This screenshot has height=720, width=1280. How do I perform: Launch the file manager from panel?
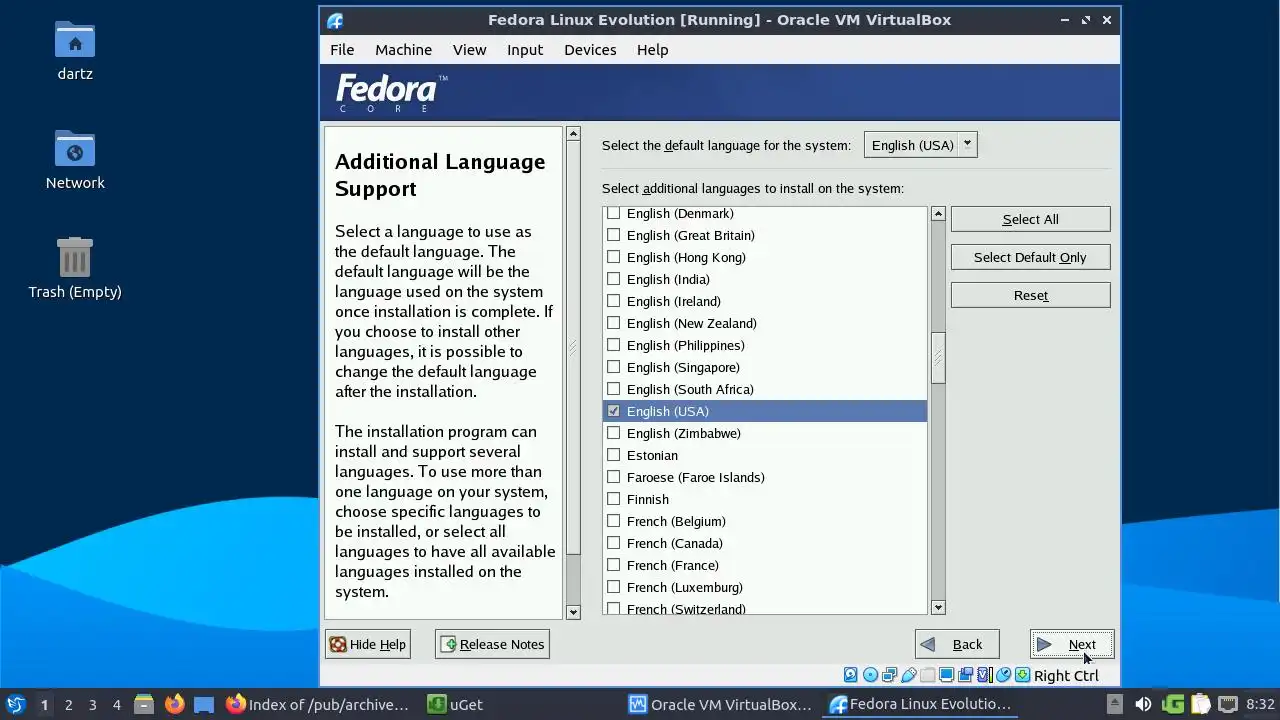point(144,704)
